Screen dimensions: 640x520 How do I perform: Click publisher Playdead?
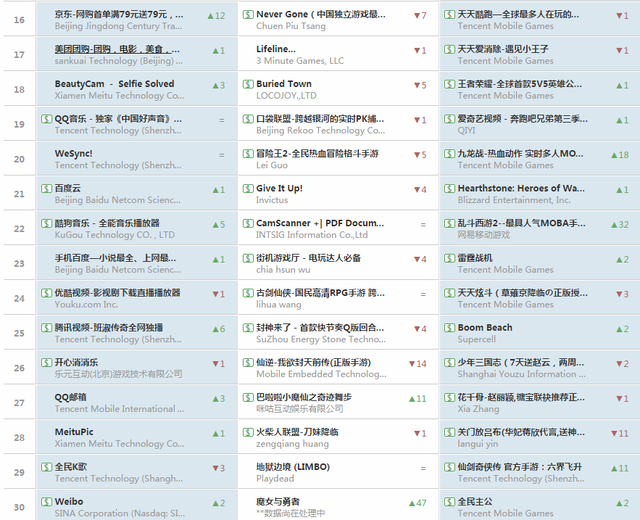pos(275,478)
